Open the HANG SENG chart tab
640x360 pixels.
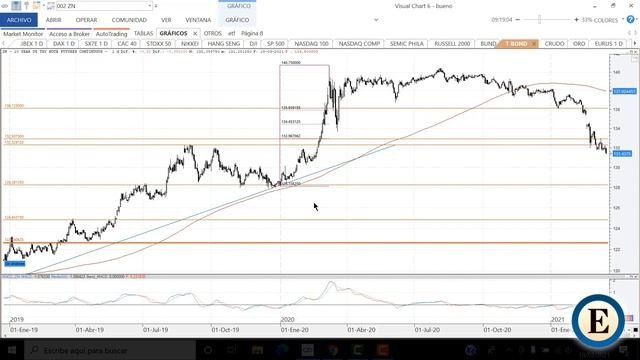click(224, 44)
